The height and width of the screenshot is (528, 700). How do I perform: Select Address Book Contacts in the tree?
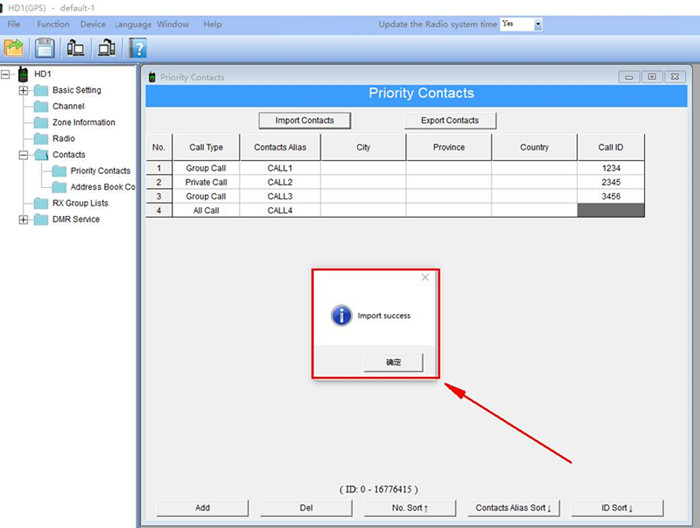tap(102, 187)
